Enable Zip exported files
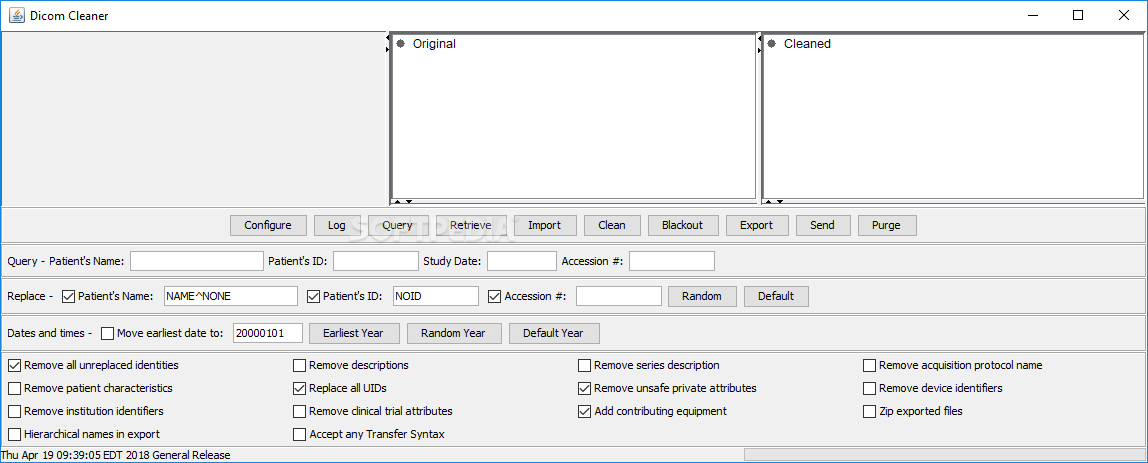Viewport: 1148px width, 463px height. pyautogui.click(x=869, y=411)
